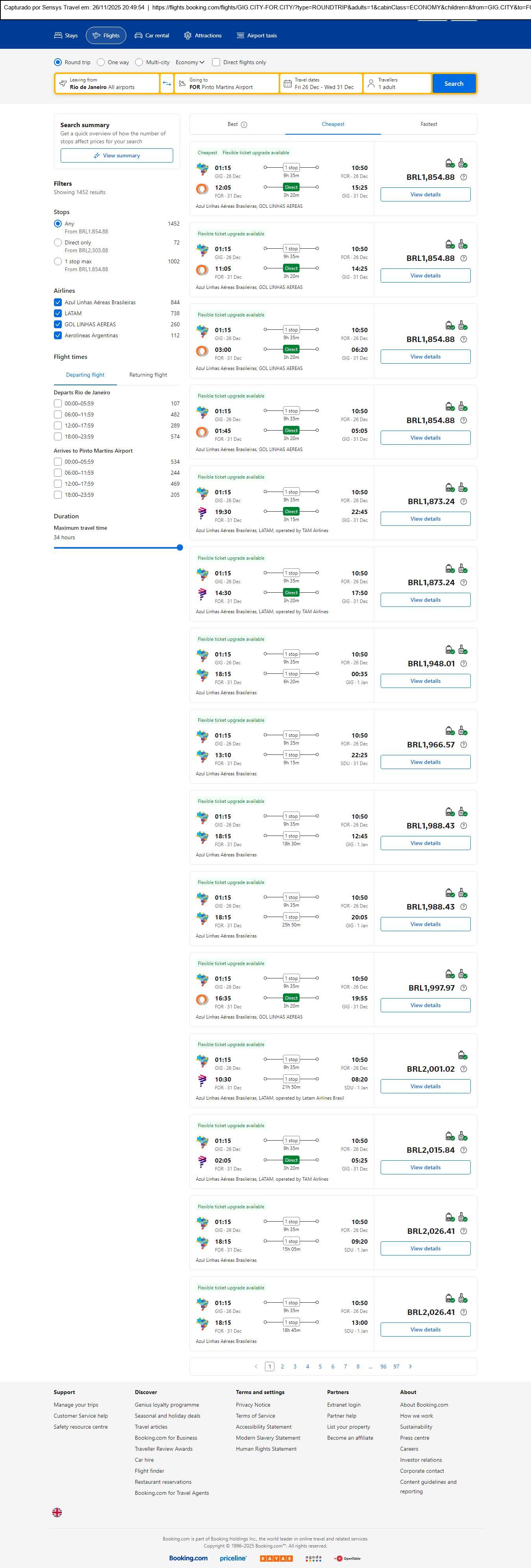Uncheck the LATAM airline filter

[58, 313]
